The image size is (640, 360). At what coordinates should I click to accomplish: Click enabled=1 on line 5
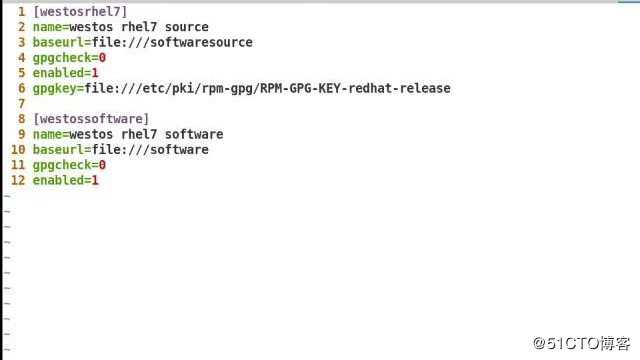pos(65,73)
